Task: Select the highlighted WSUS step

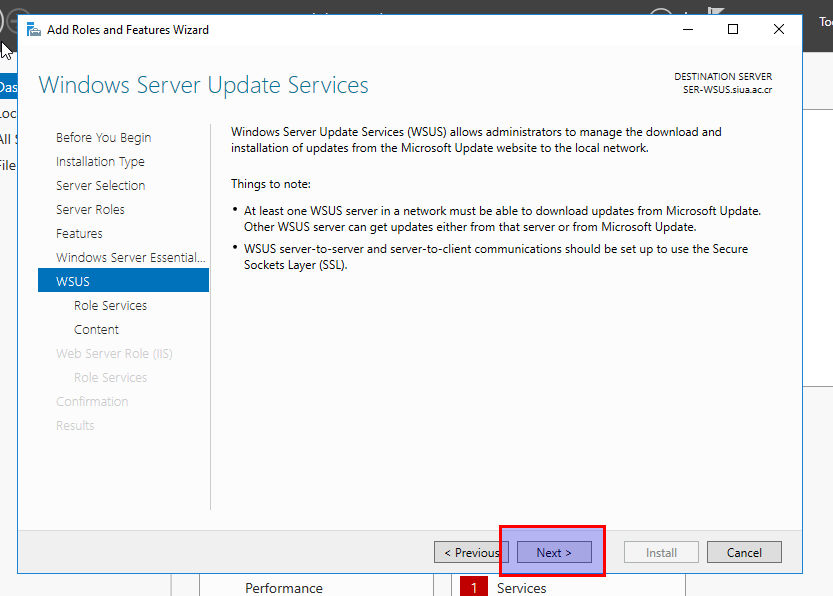Action: pos(123,280)
